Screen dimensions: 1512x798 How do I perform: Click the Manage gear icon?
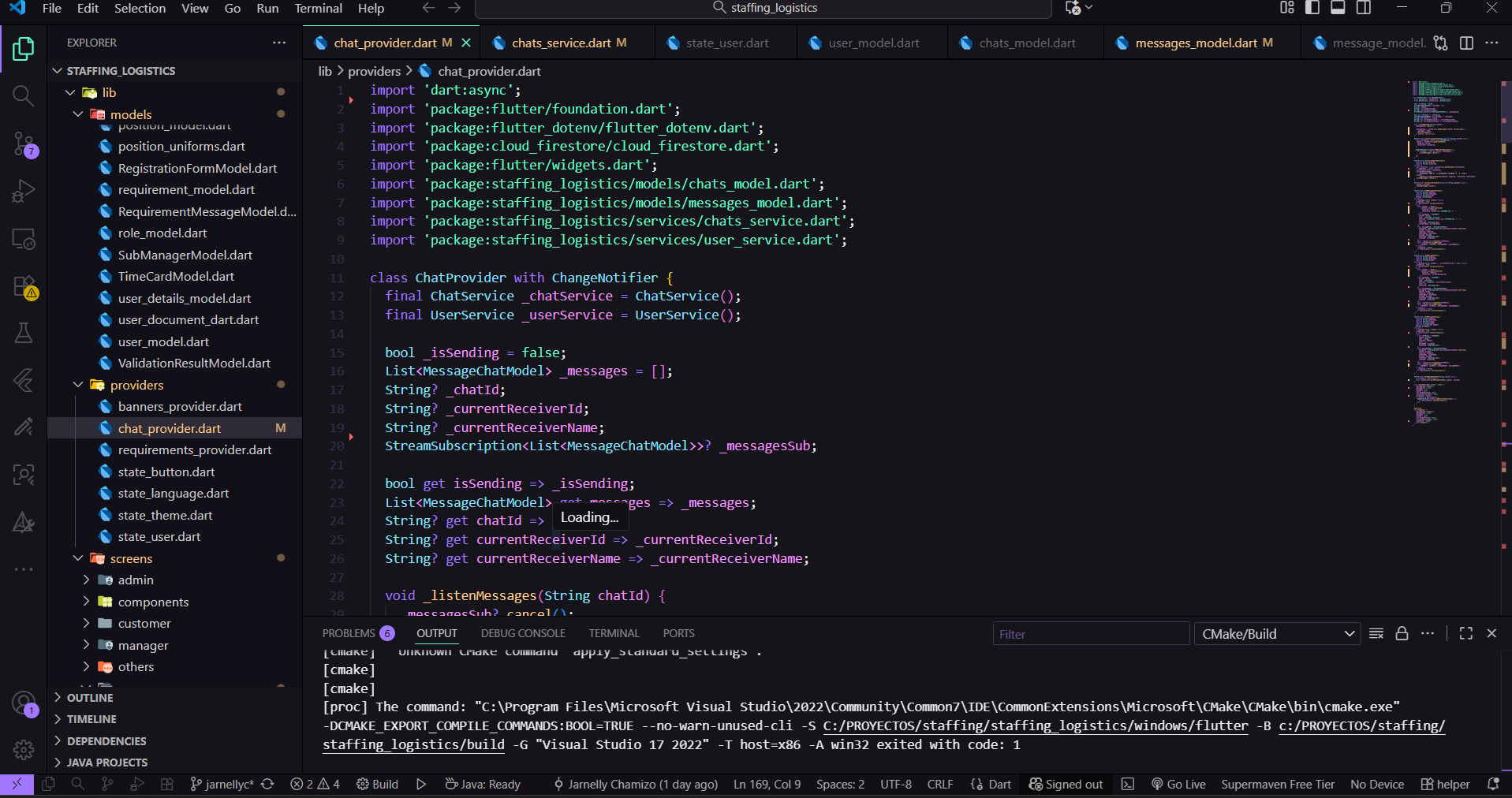(24, 749)
